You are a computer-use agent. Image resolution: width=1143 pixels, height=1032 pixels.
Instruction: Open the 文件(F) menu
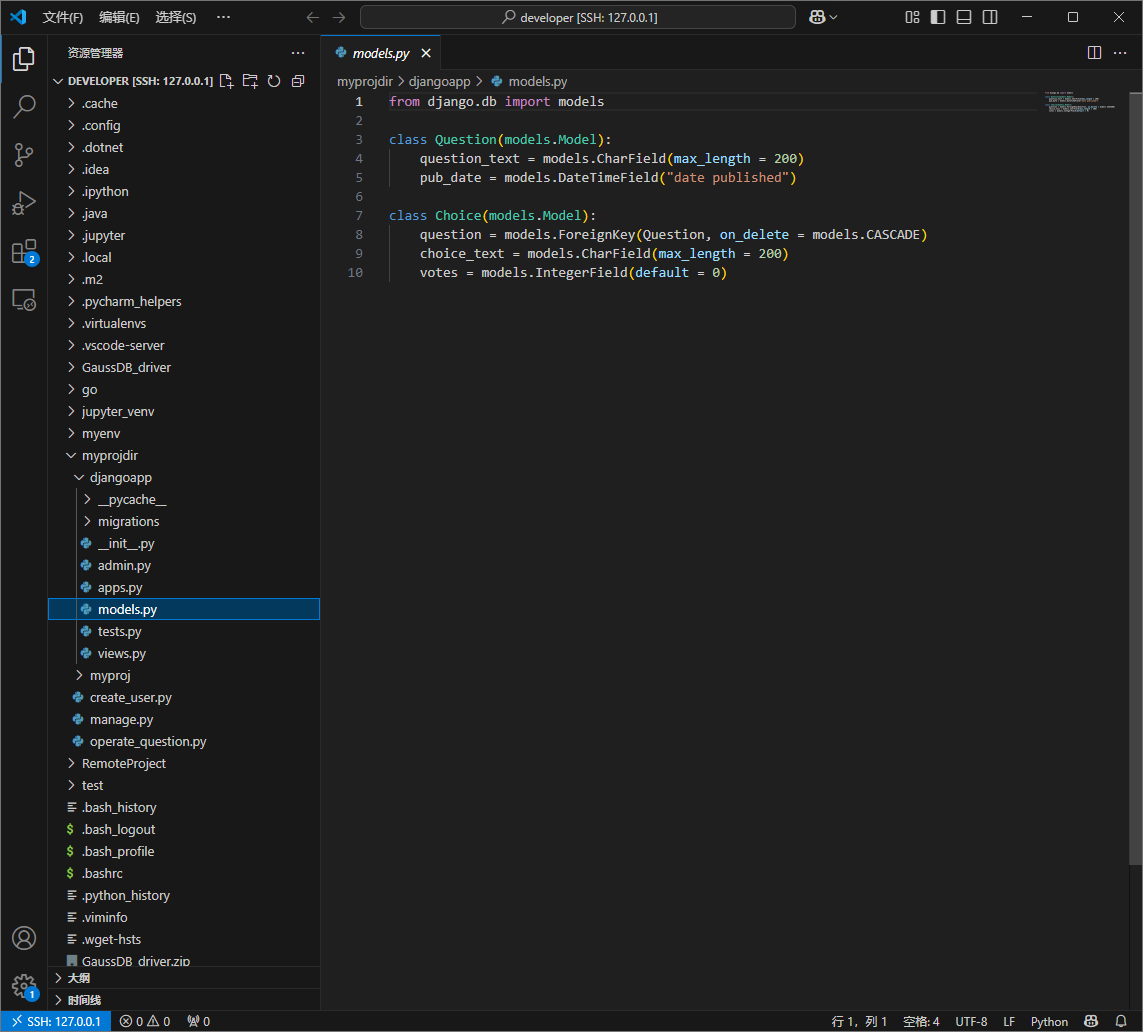pos(63,17)
